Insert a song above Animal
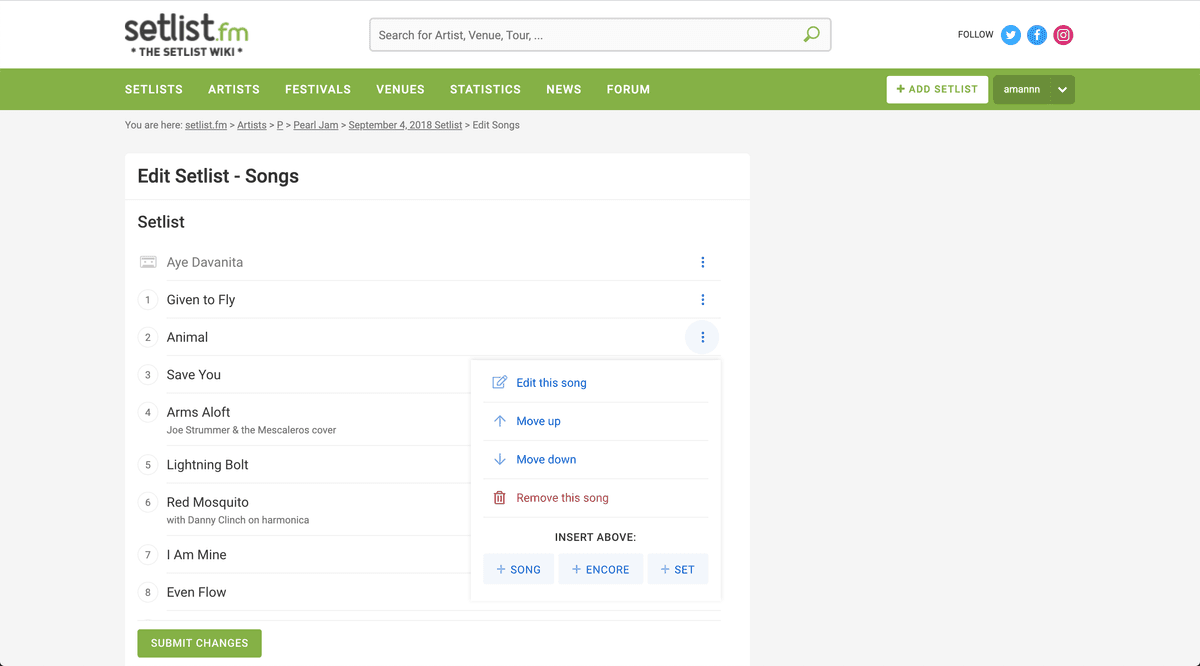 pos(518,569)
